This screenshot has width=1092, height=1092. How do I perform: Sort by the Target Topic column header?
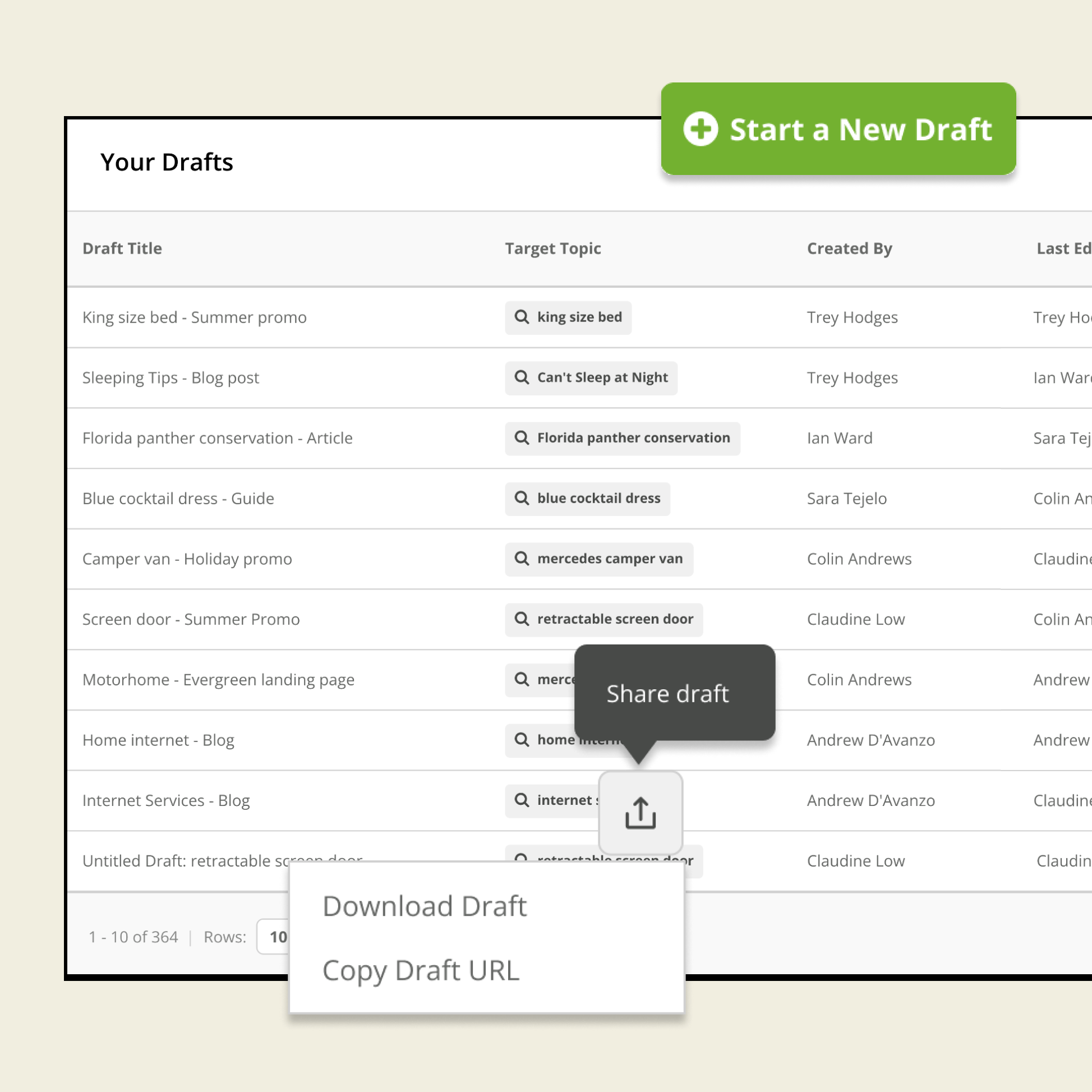[553, 248]
